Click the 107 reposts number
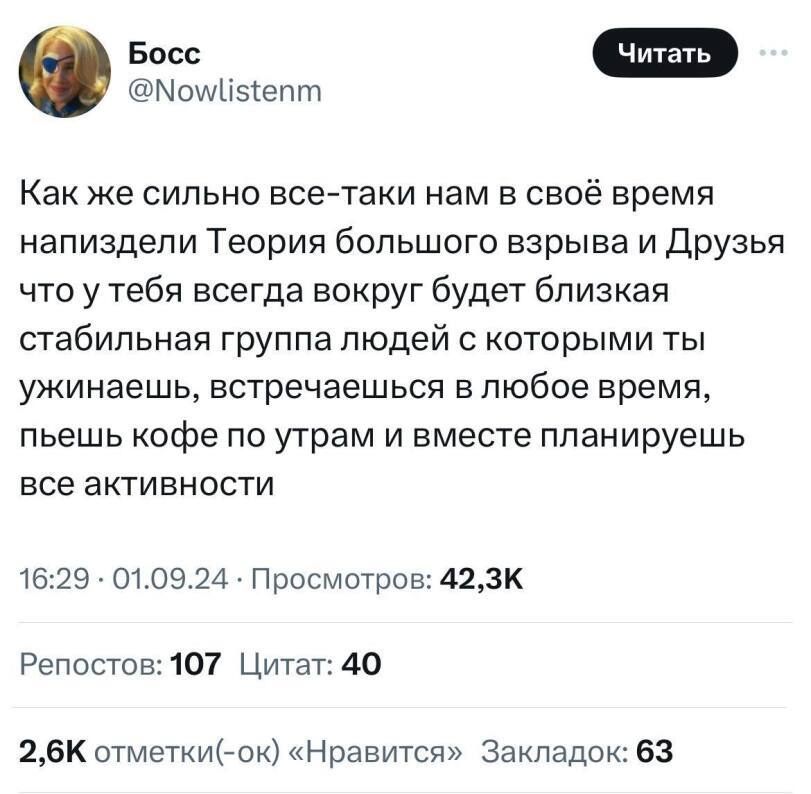Screen dimensions: 811x794 (195, 663)
